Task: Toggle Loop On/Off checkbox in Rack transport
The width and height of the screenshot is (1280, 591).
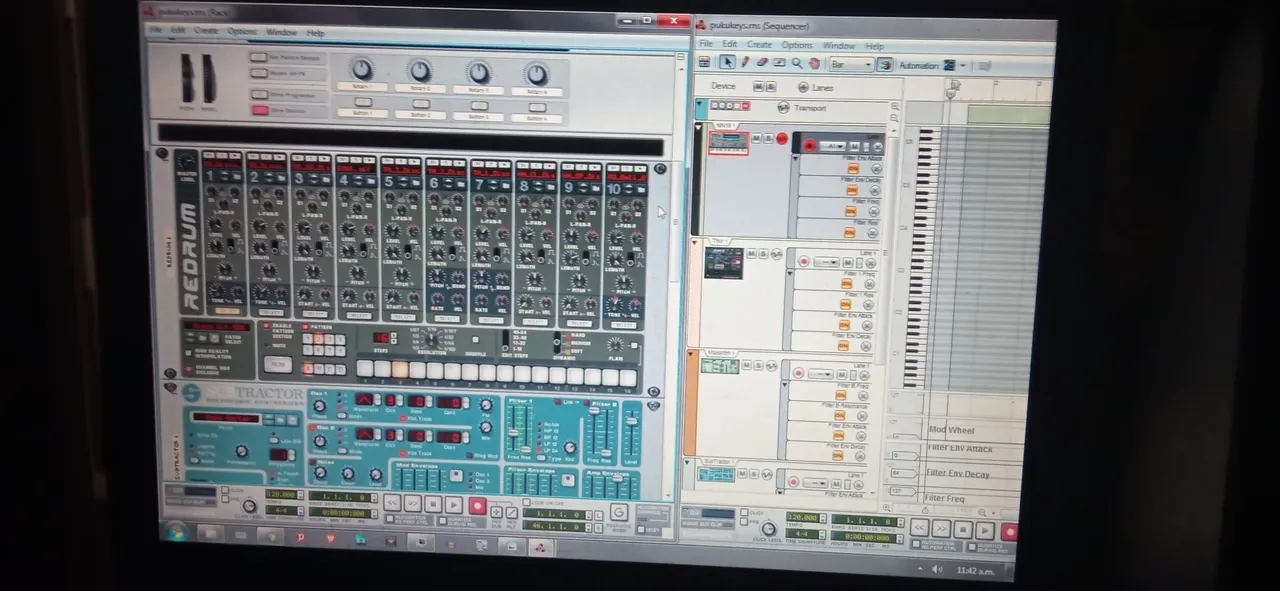Action: point(525,503)
